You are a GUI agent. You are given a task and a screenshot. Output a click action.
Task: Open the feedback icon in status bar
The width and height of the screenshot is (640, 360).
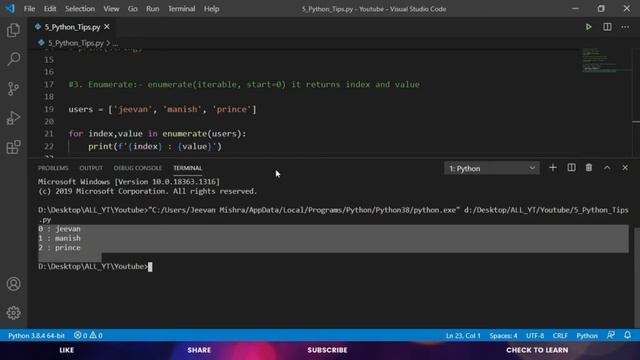click(611, 335)
